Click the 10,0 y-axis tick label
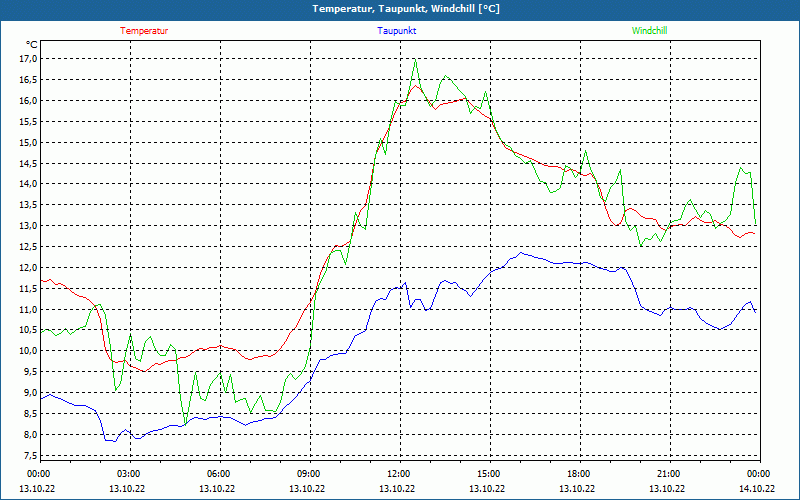 27,351
